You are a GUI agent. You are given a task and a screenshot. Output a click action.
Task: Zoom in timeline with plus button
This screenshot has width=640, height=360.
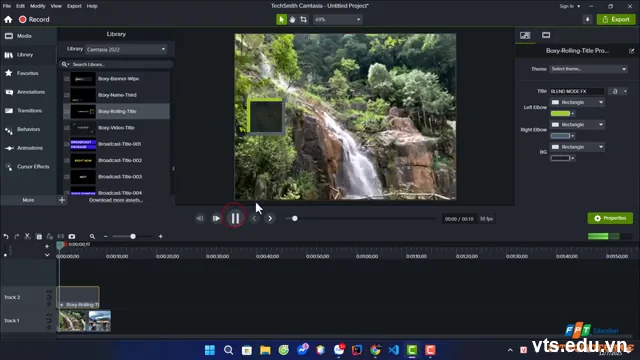tap(160, 236)
